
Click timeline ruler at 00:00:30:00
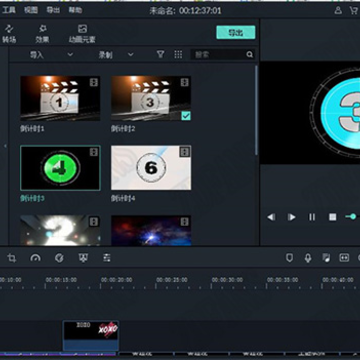(x=227, y=280)
